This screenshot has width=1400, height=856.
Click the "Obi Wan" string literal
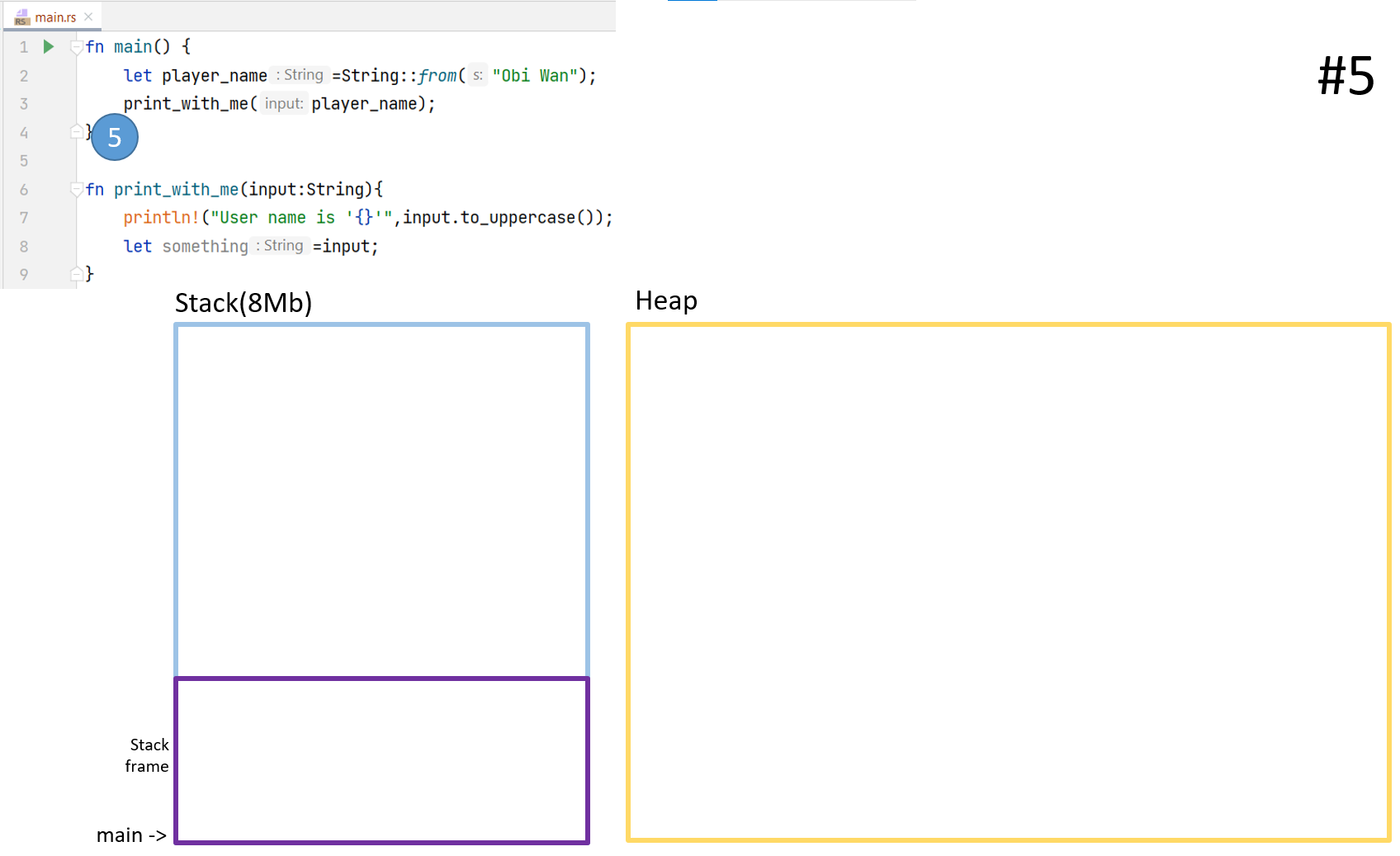point(534,76)
